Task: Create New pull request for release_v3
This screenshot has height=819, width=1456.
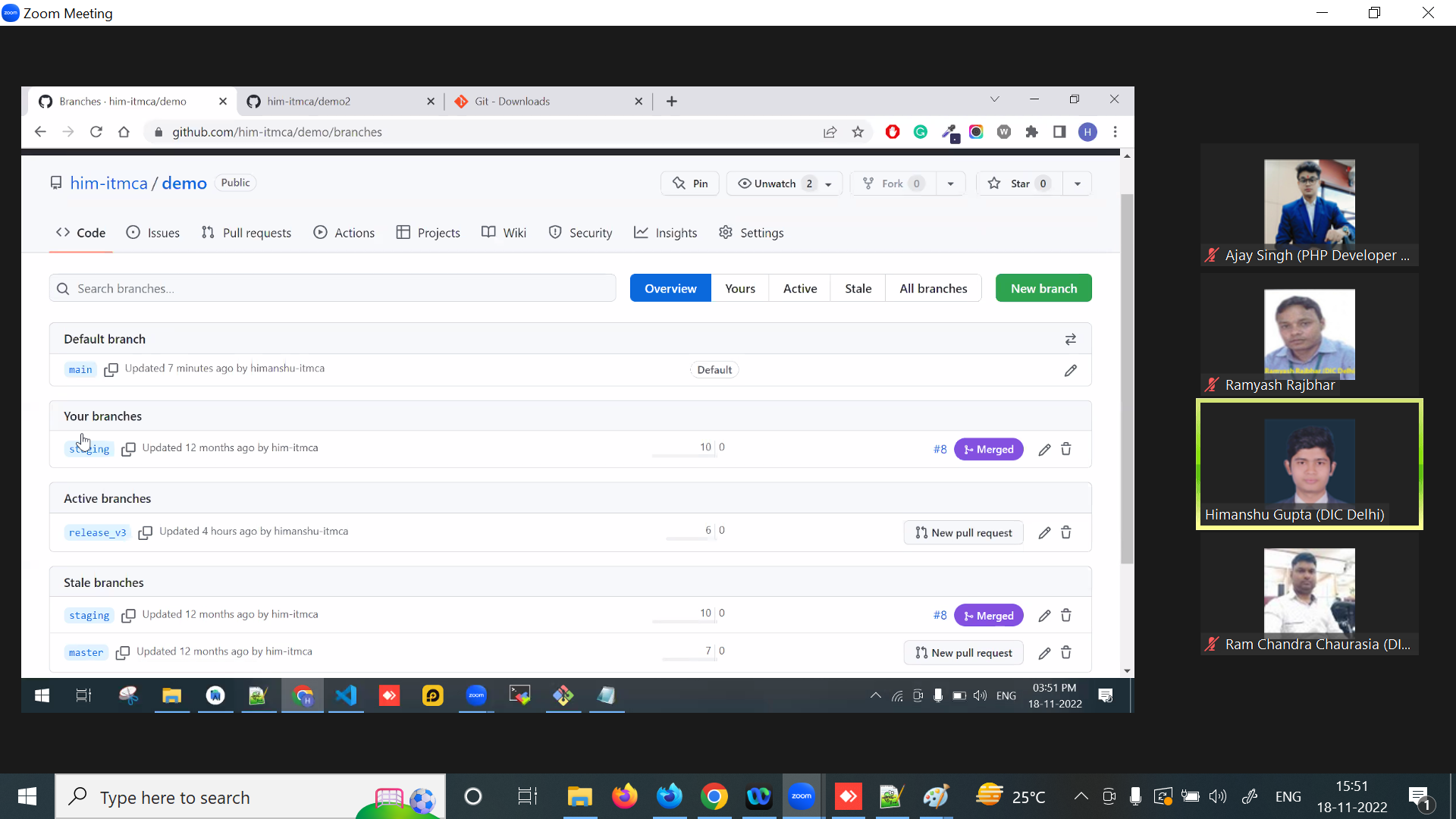Action: click(x=963, y=533)
